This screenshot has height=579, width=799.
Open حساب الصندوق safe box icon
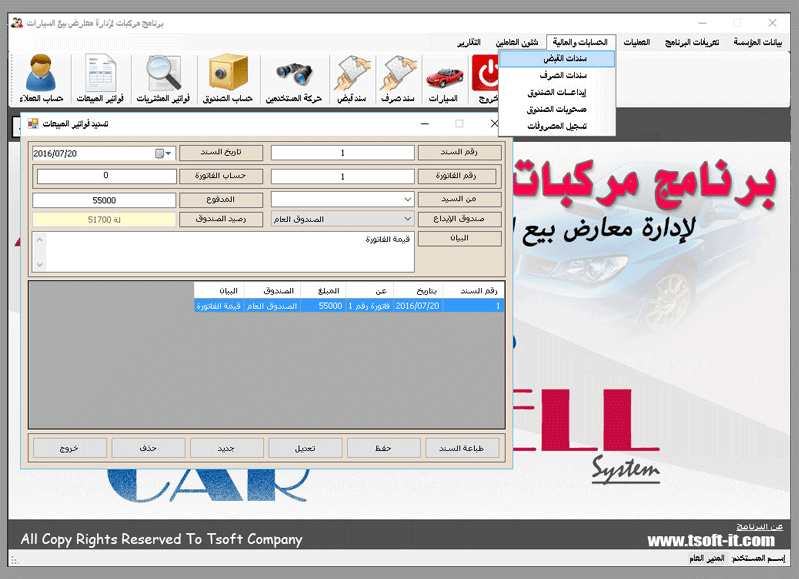coord(228,79)
